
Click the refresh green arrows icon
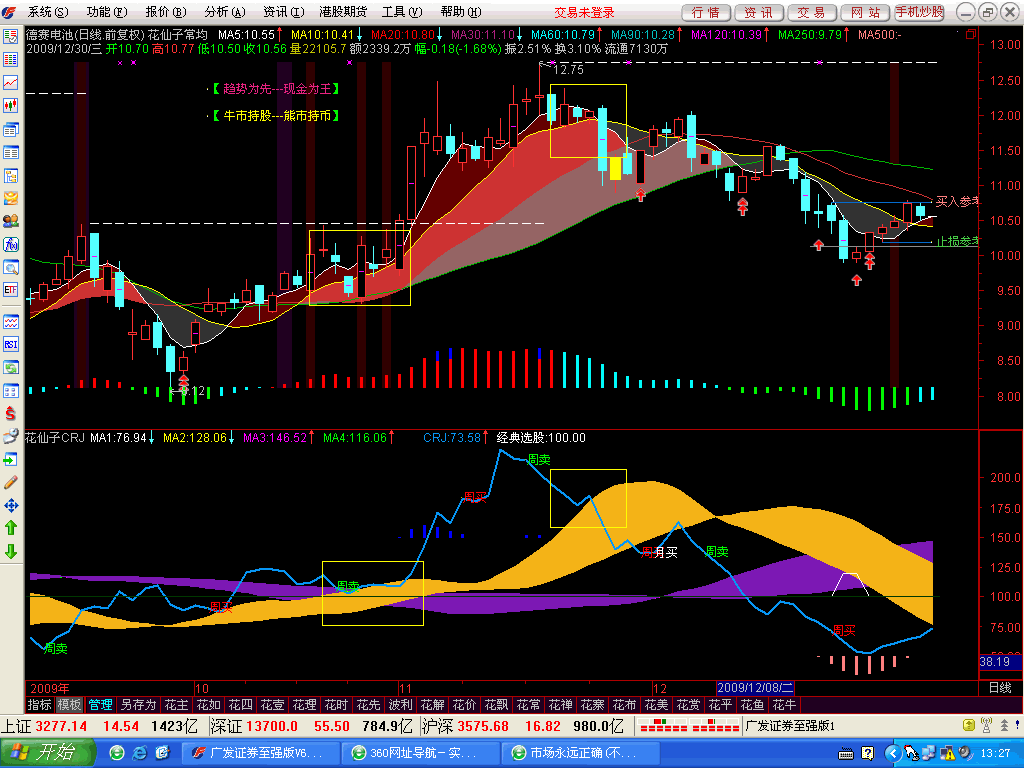[10, 367]
